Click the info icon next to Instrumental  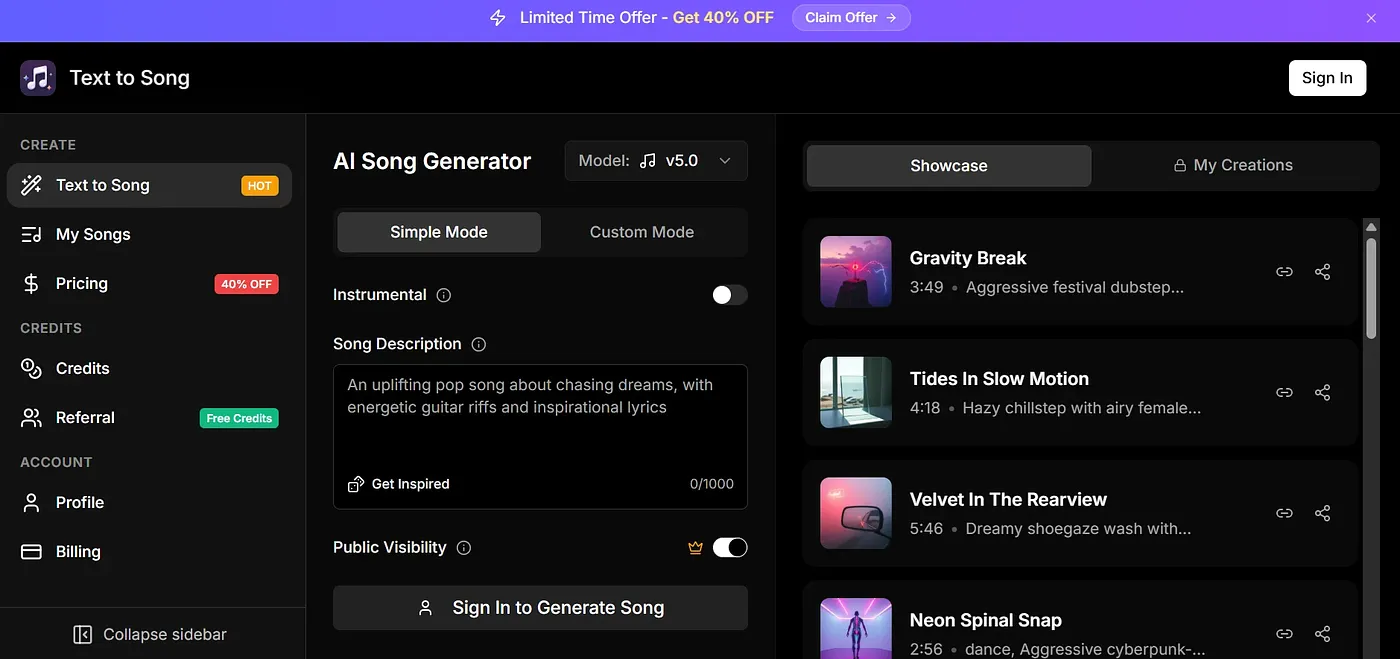coord(444,295)
